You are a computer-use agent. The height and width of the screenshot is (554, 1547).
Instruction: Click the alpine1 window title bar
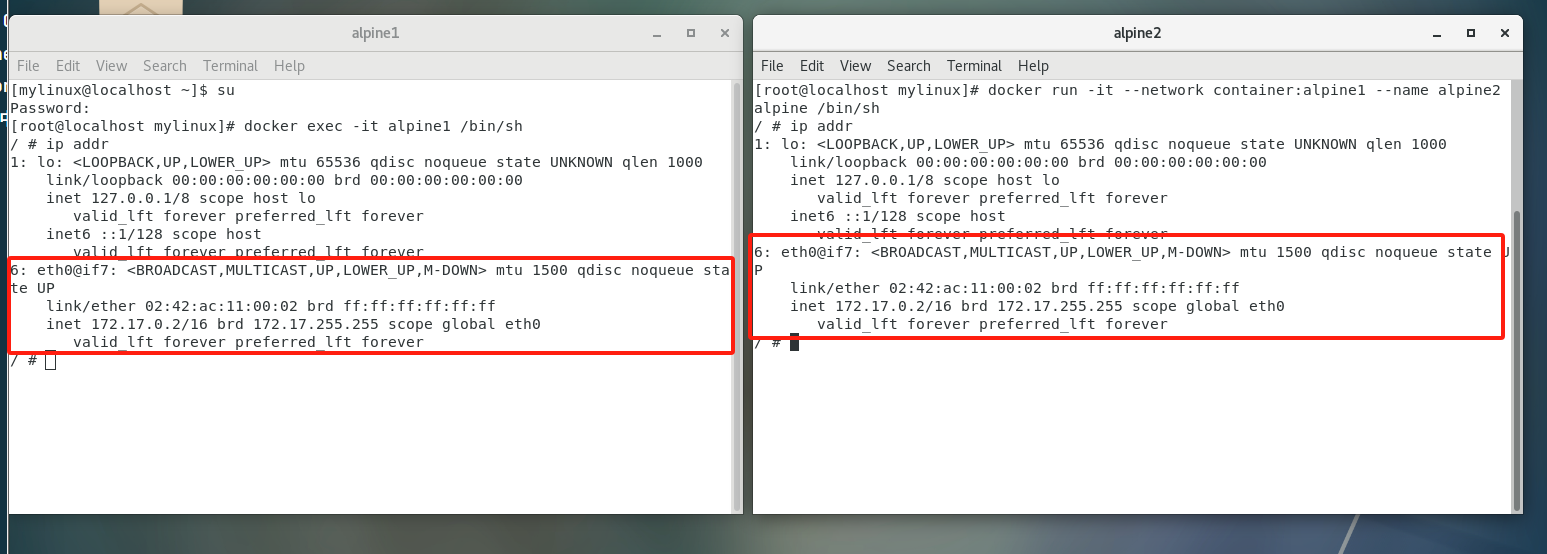pos(375,33)
